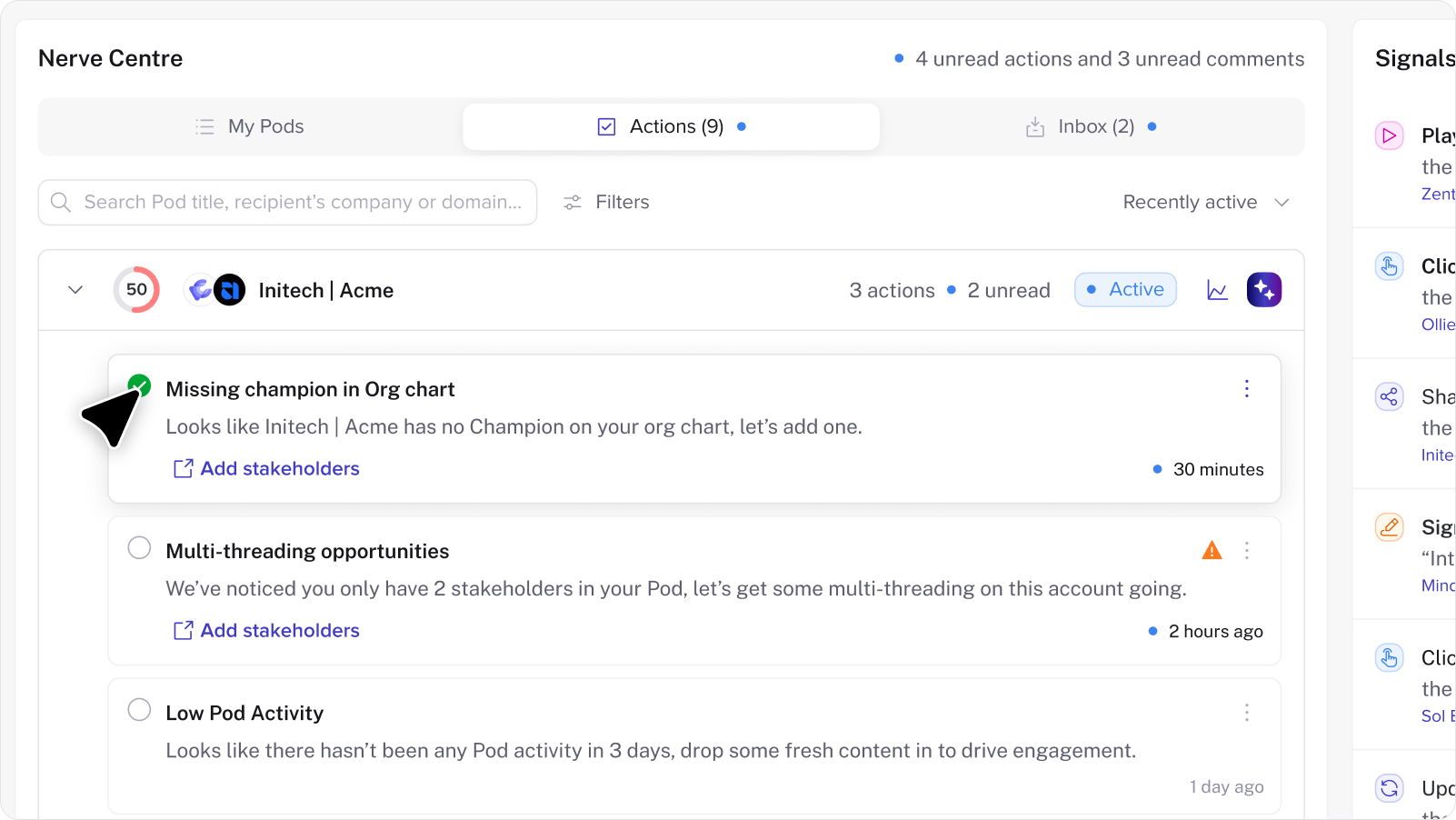
Task: Click the 50 score progress ring
Action: [136, 290]
